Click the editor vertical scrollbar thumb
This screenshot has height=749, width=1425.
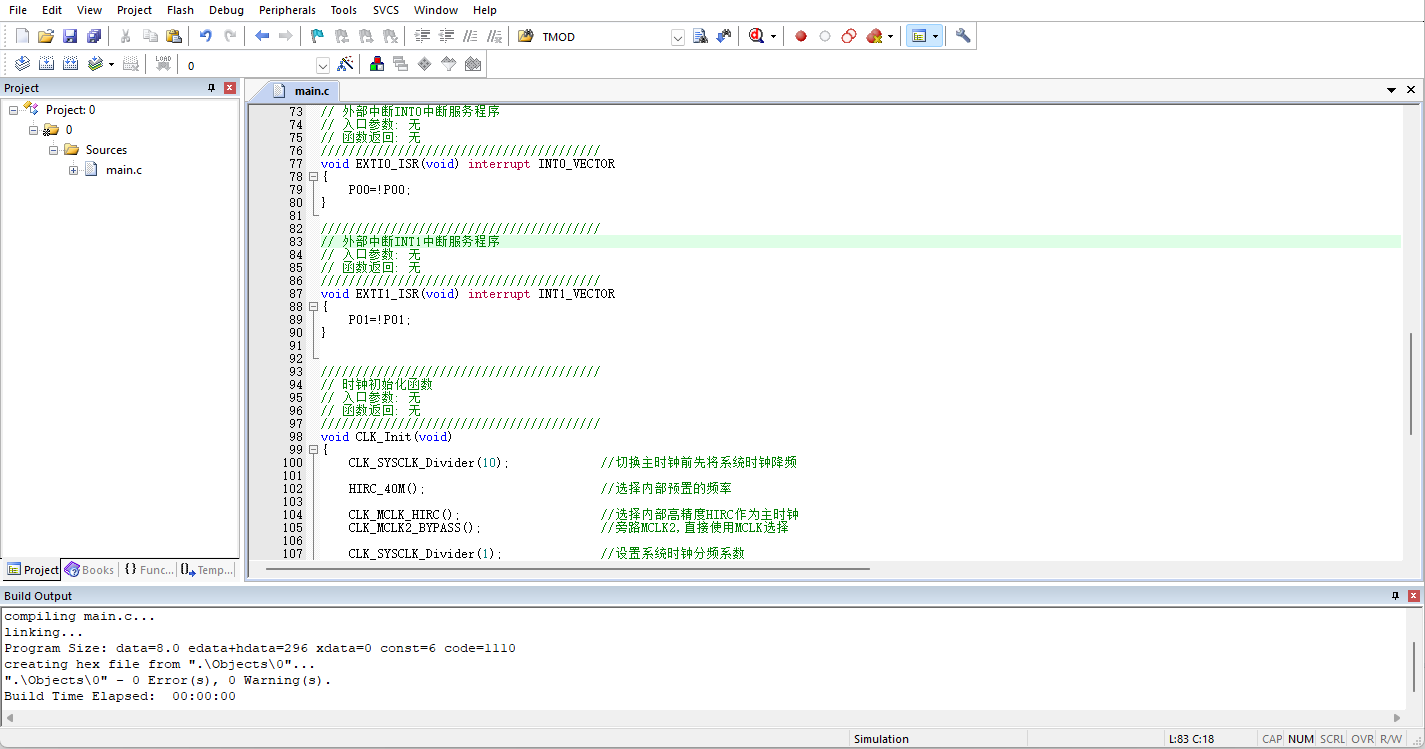point(1411,382)
